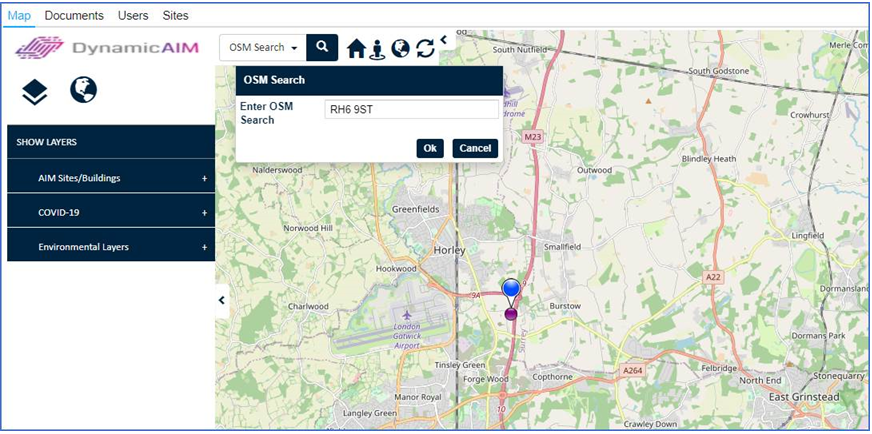Click the SHOW LAYERS header
The image size is (872, 434).
coord(111,142)
